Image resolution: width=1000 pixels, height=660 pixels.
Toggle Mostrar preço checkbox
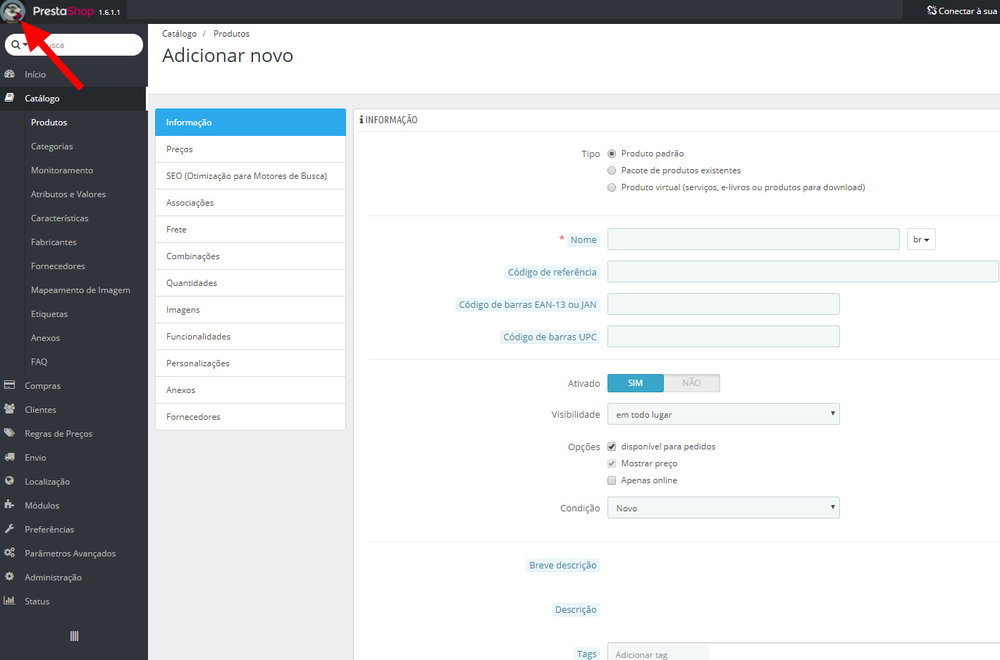[612, 464]
